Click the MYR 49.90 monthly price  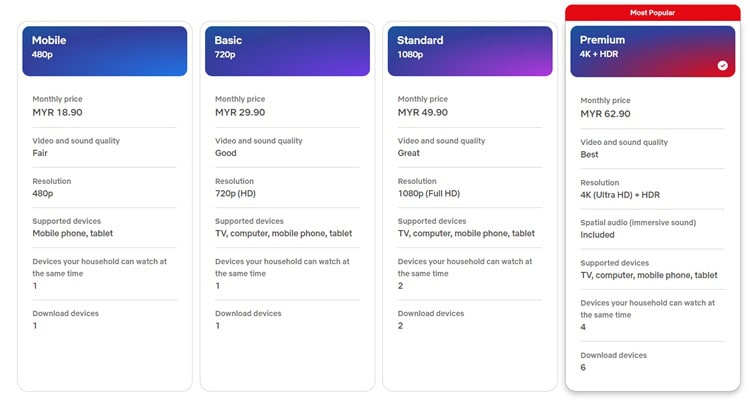coord(423,112)
